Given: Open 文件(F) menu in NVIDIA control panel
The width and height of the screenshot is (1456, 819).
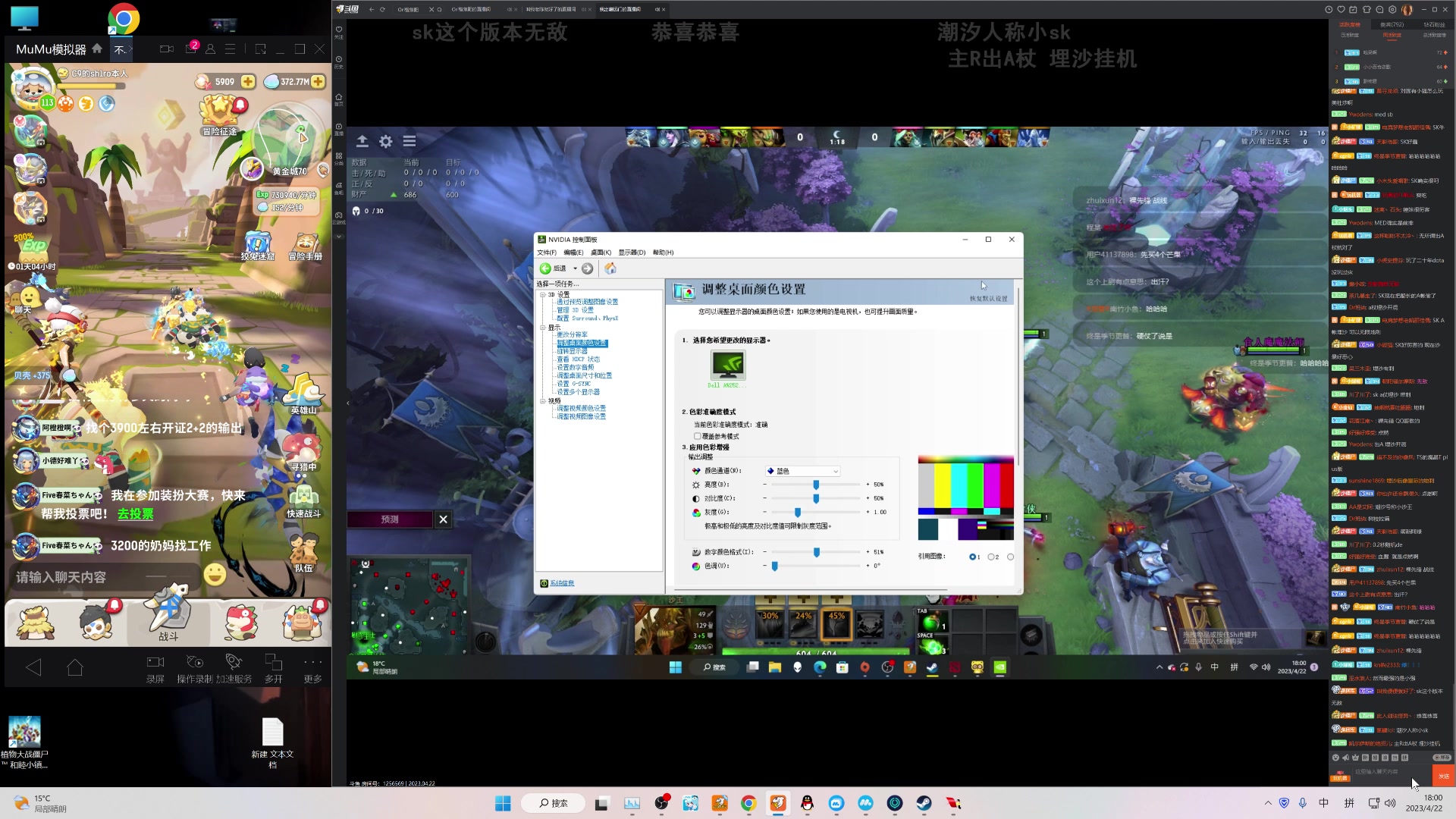Looking at the screenshot, I should (x=547, y=253).
